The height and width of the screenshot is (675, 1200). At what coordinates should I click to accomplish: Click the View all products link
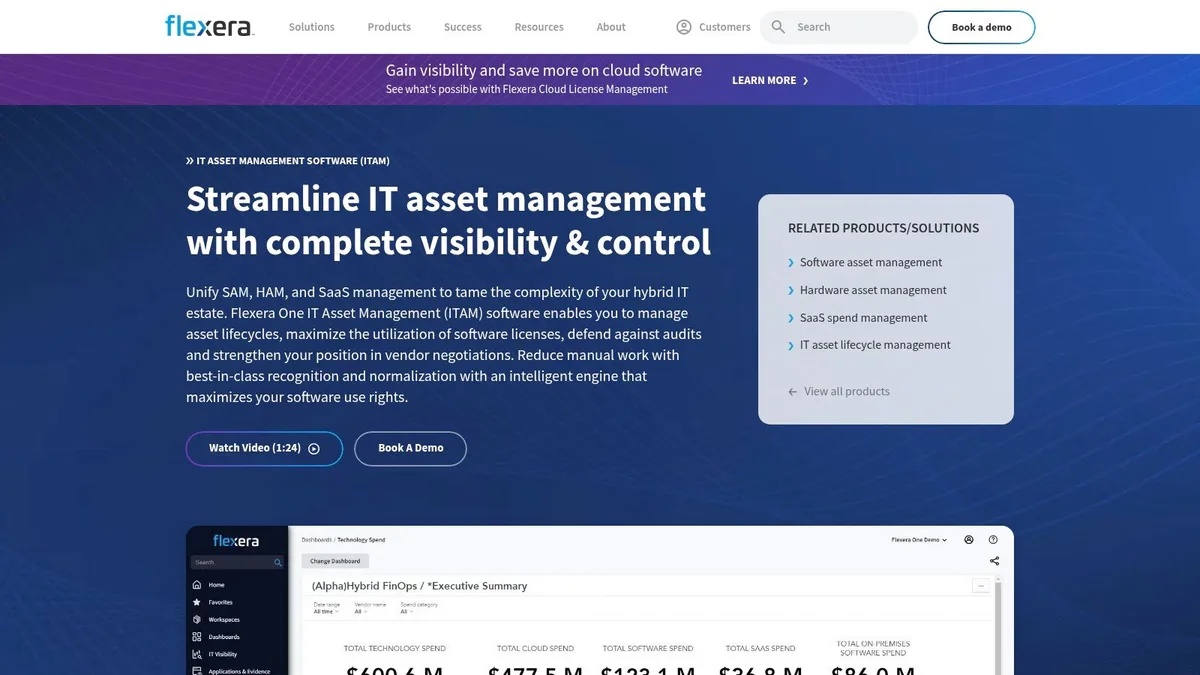tap(847, 392)
